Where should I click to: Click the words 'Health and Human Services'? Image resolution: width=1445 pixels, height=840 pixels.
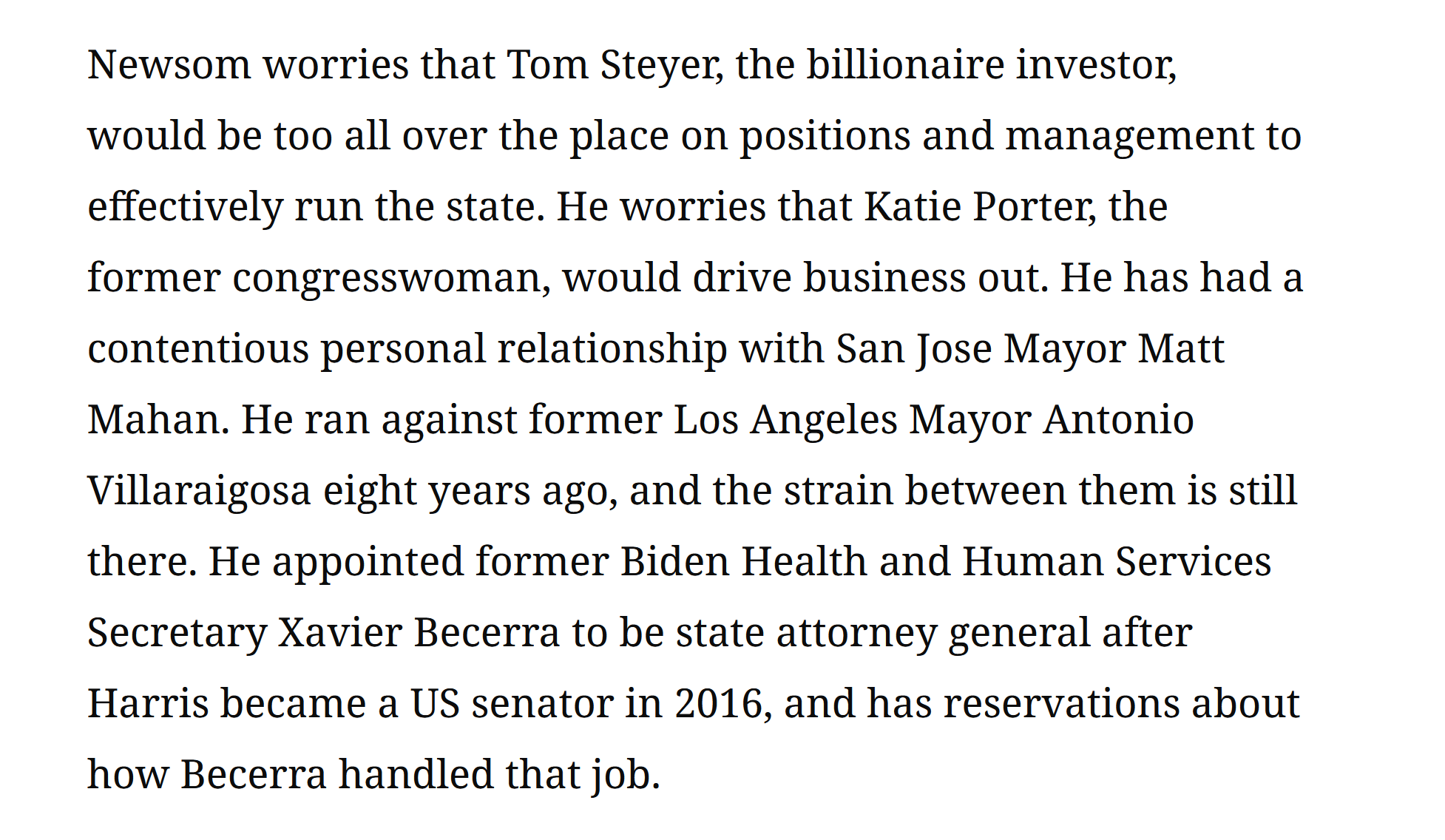(x=1006, y=561)
